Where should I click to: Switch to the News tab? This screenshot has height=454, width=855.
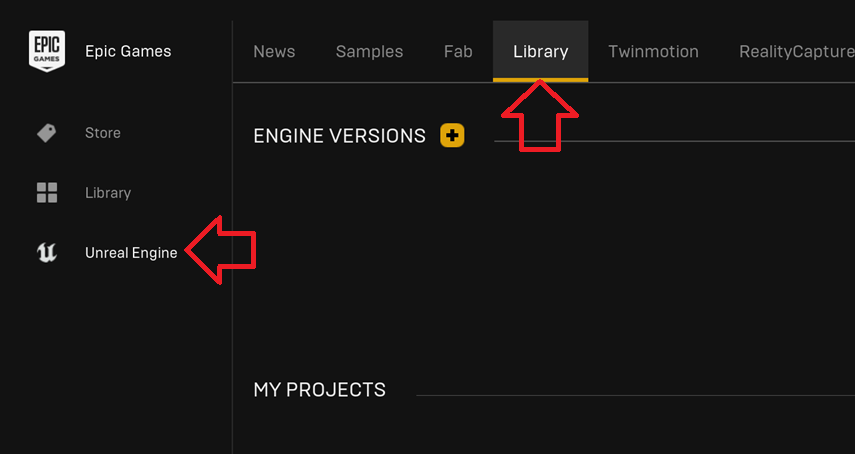(274, 51)
